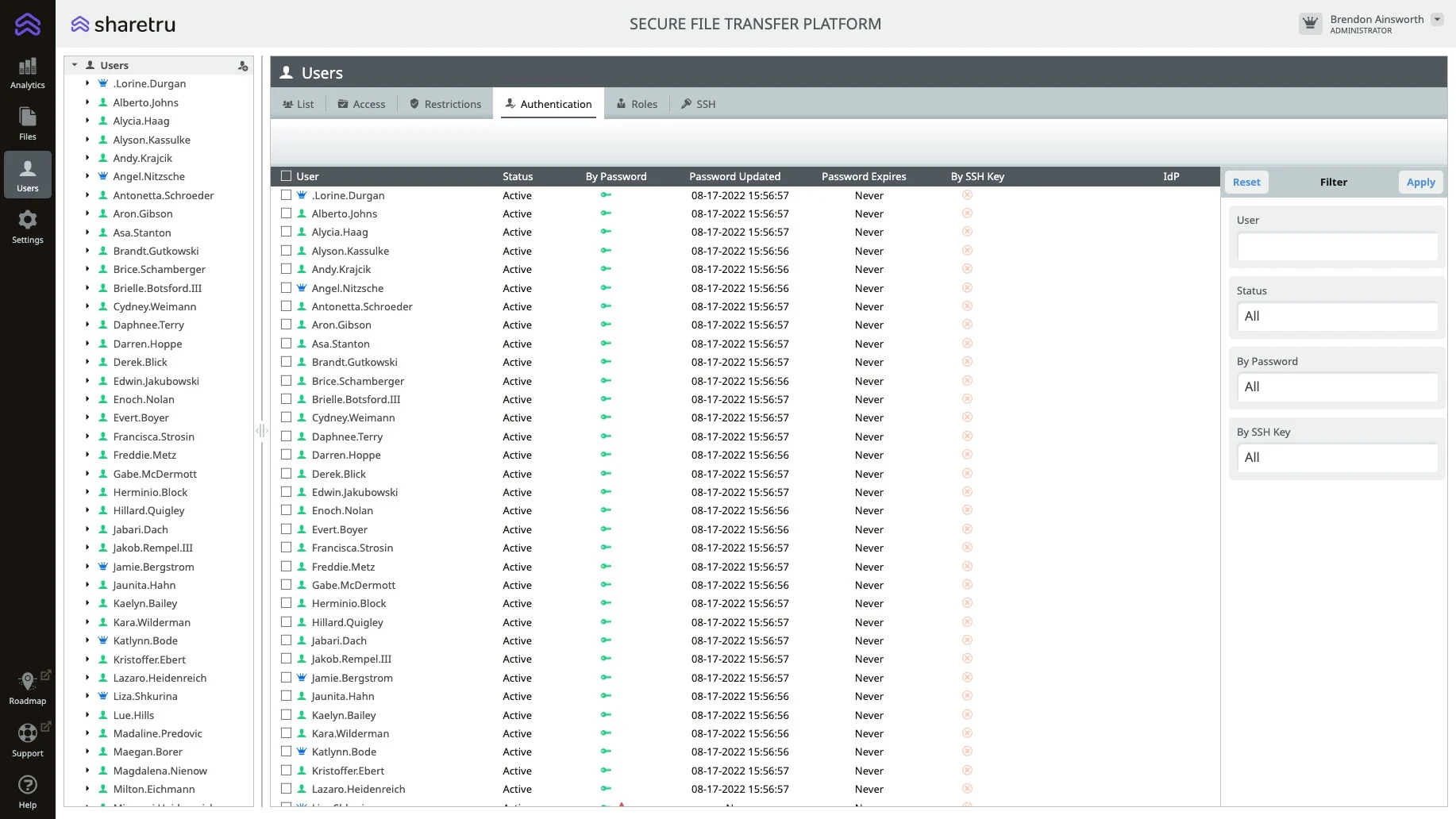Expand Madaline.Predovic in the users tree
The image size is (1456, 819).
pyautogui.click(x=87, y=733)
